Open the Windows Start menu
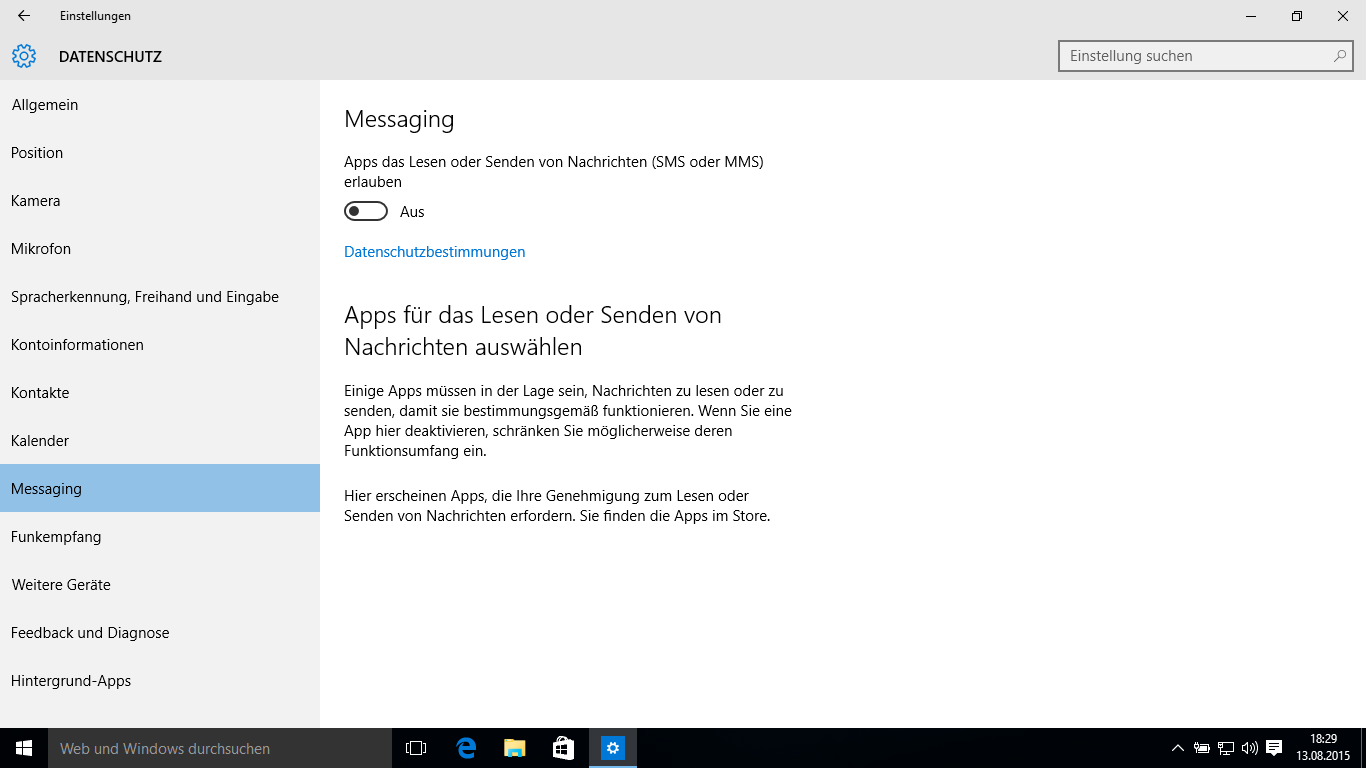The width and height of the screenshot is (1366, 768). 24,748
